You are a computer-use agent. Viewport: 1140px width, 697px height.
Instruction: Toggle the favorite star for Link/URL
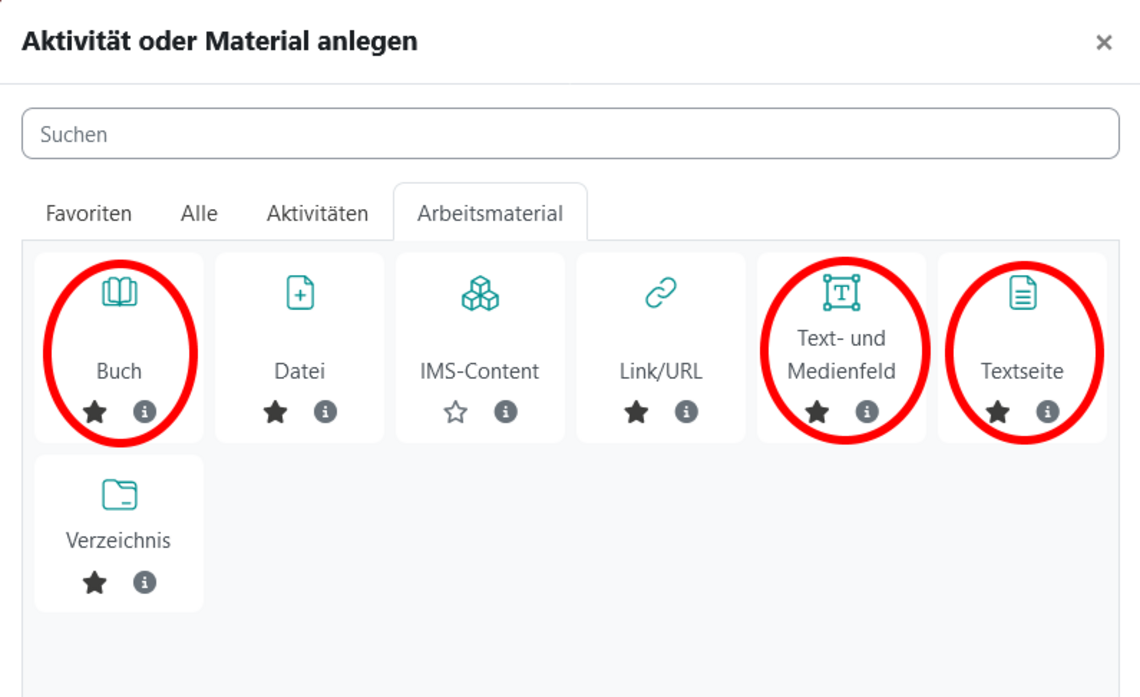point(636,412)
